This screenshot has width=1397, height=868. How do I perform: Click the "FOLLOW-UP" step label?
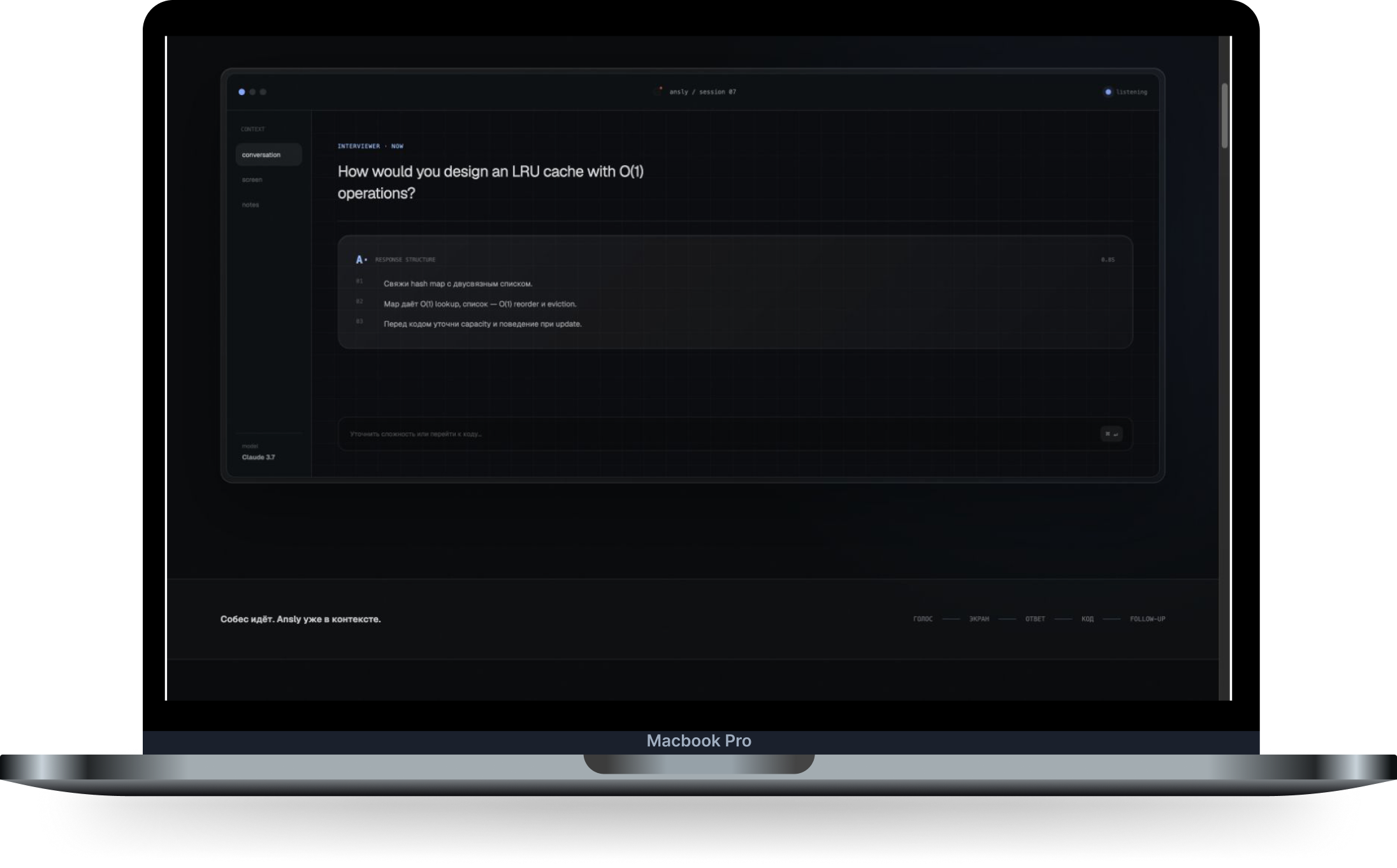tap(1147, 619)
